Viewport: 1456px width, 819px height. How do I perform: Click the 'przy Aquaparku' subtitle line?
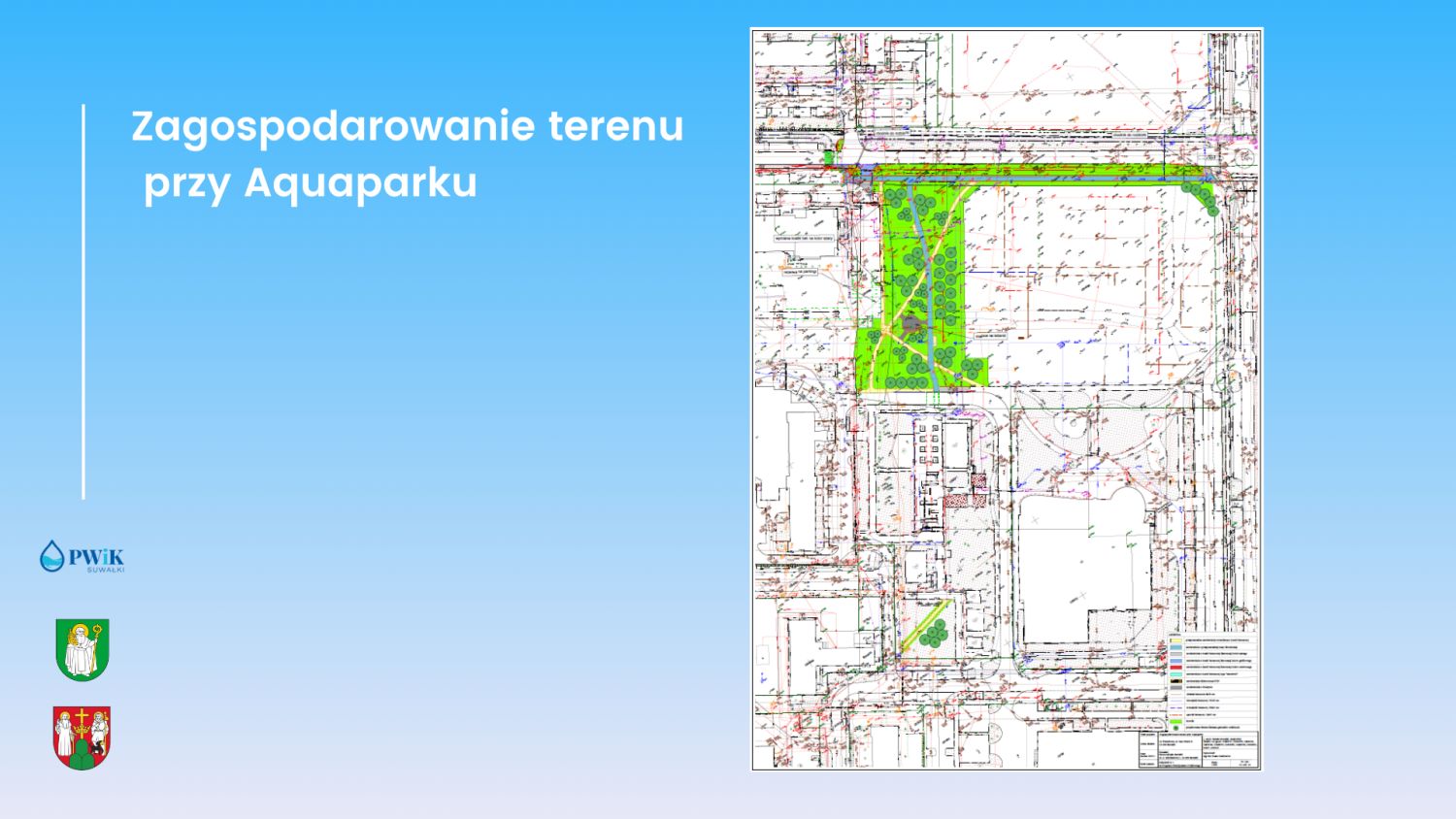click(x=311, y=182)
